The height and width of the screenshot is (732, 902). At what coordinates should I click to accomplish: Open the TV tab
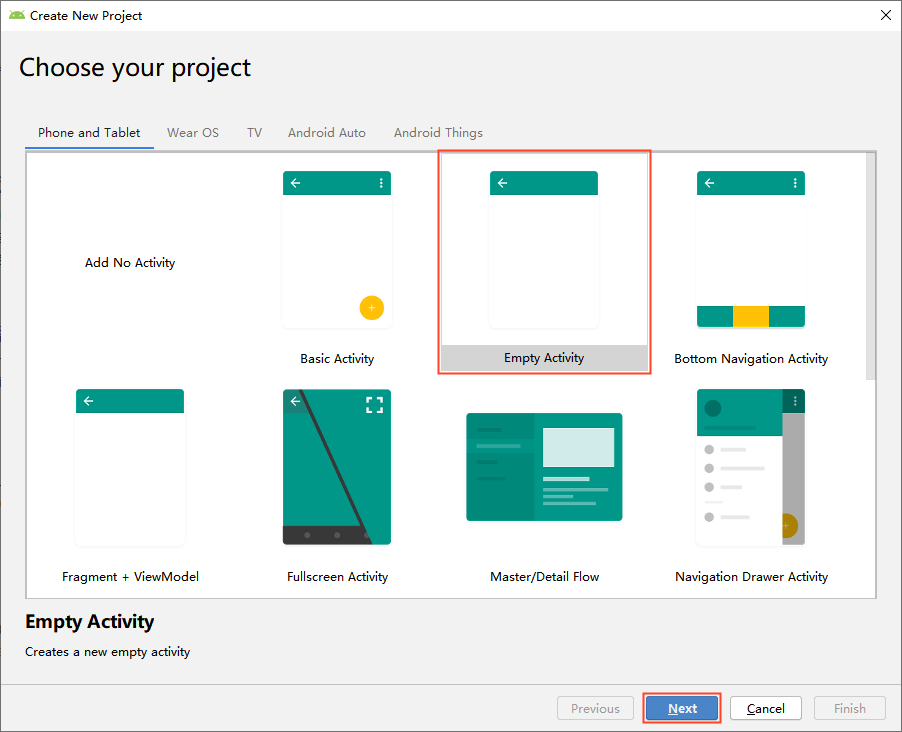(254, 133)
